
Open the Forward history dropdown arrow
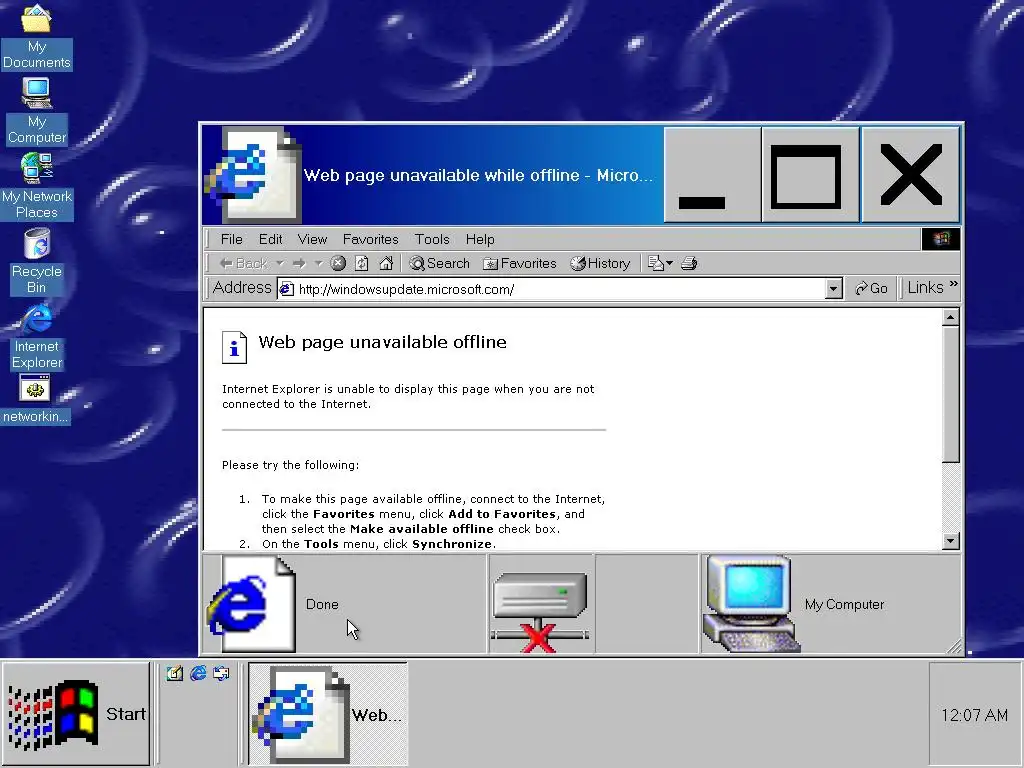click(x=318, y=263)
